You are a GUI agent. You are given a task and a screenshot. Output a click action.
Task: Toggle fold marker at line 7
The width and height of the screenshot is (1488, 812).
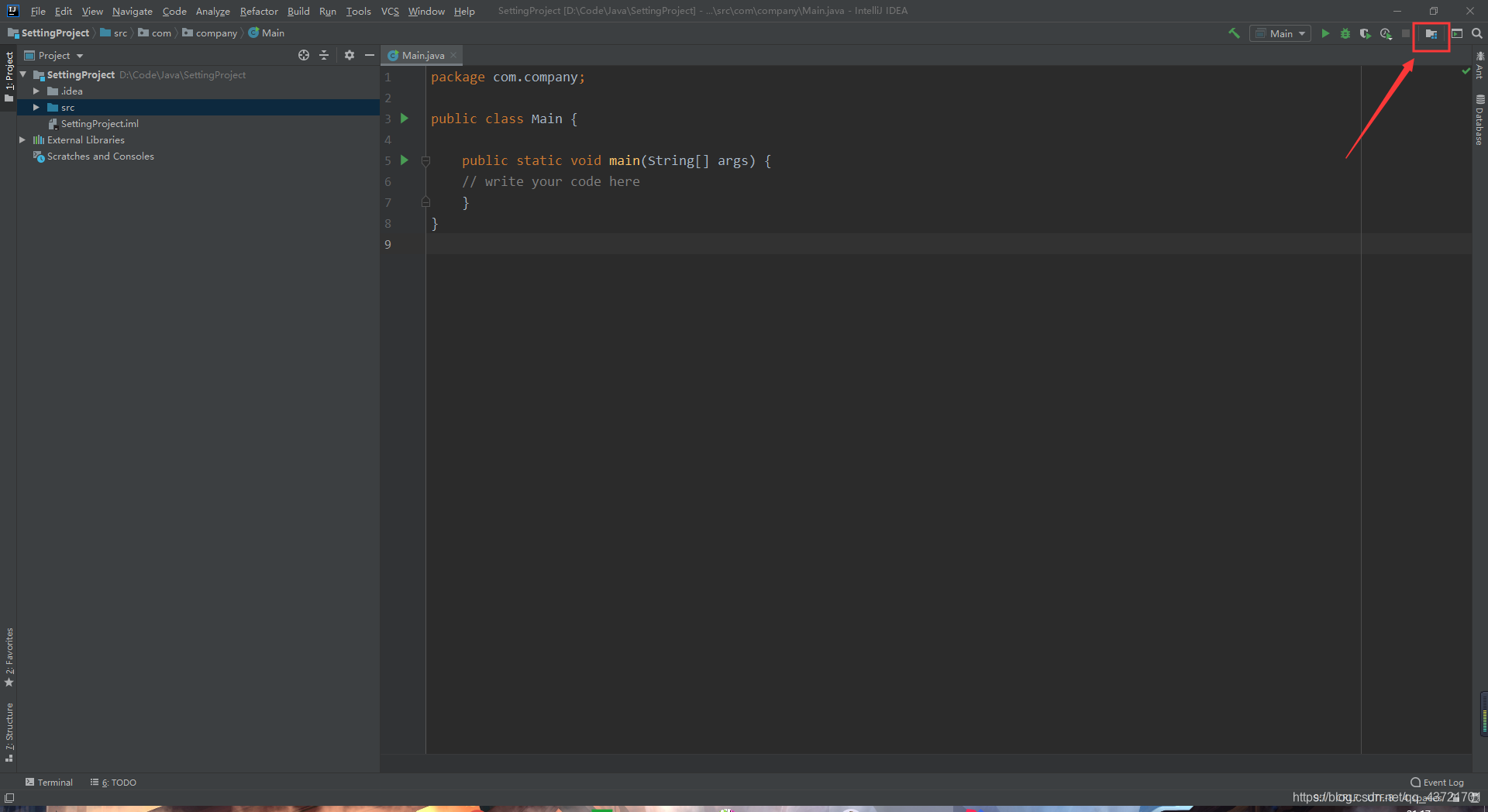coord(425,202)
